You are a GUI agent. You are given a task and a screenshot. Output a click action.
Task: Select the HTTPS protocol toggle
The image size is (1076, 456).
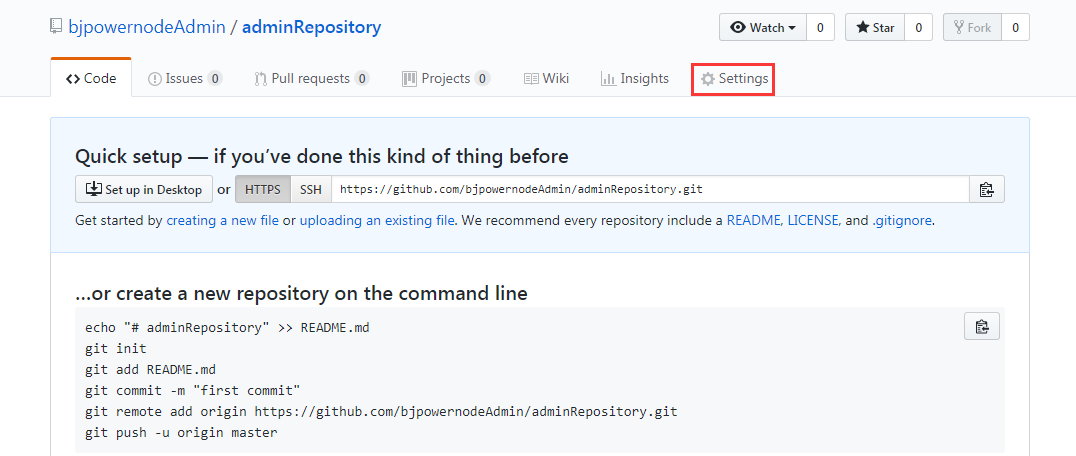click(x=263, y=190)
